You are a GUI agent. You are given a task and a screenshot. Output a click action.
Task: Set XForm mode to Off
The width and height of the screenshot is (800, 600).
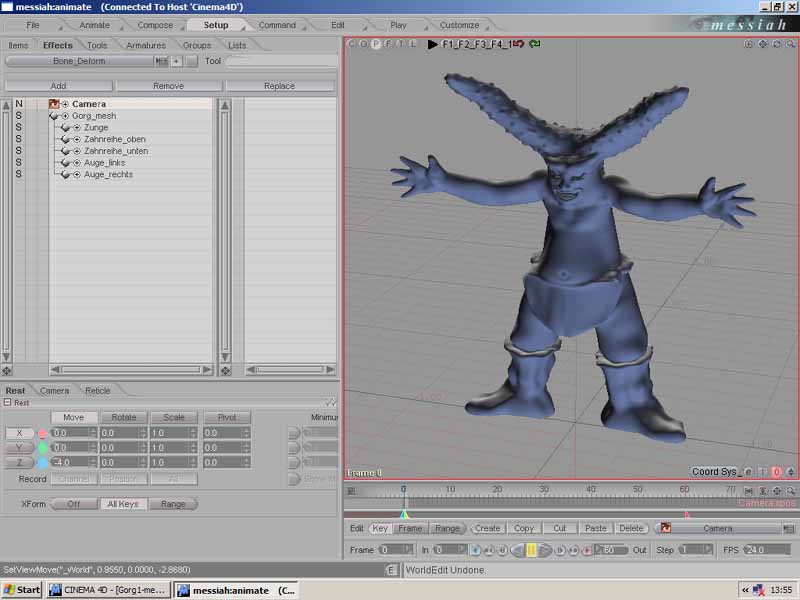click(74, 504)
